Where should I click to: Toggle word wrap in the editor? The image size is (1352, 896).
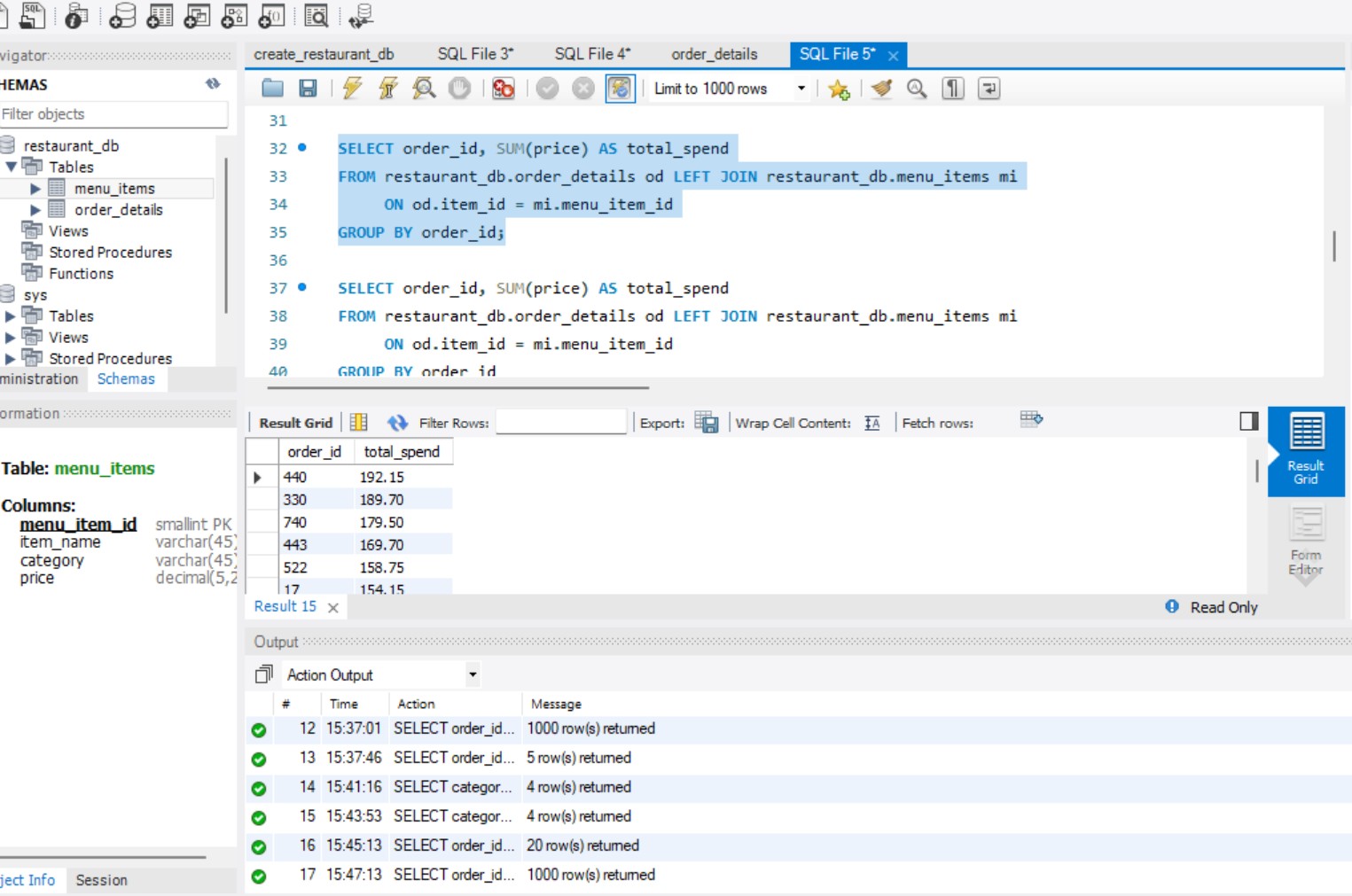[x=989, y=88]
